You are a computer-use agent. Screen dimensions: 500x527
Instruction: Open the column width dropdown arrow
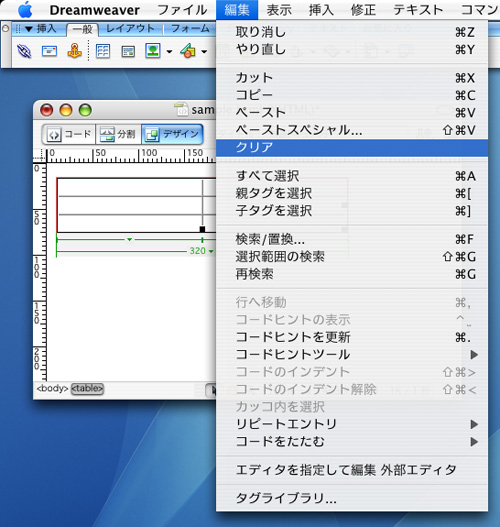click(x=129, y=240)
